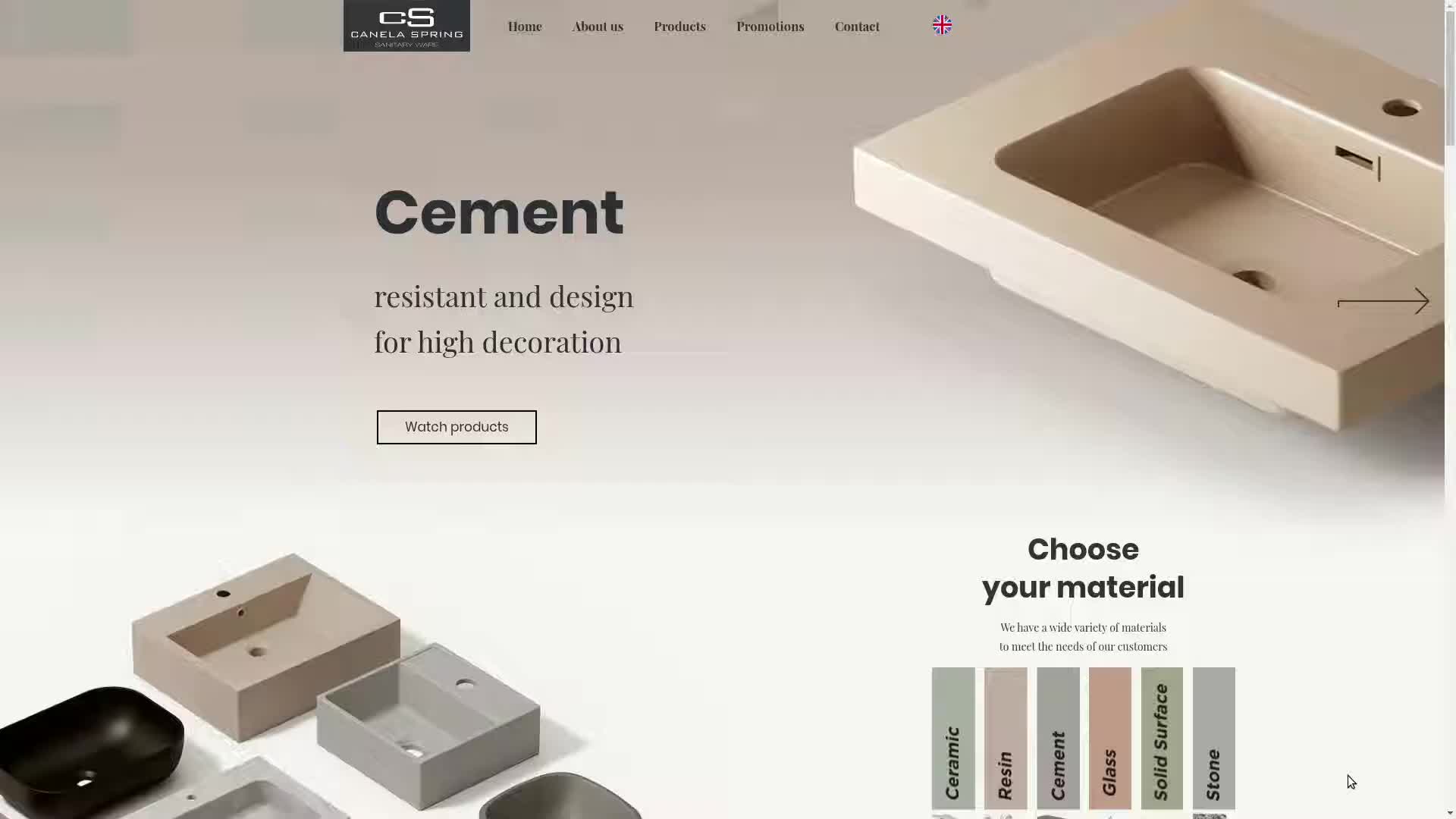
Task: Click the UK English language flag icon
Action: [x=942, y=24]
